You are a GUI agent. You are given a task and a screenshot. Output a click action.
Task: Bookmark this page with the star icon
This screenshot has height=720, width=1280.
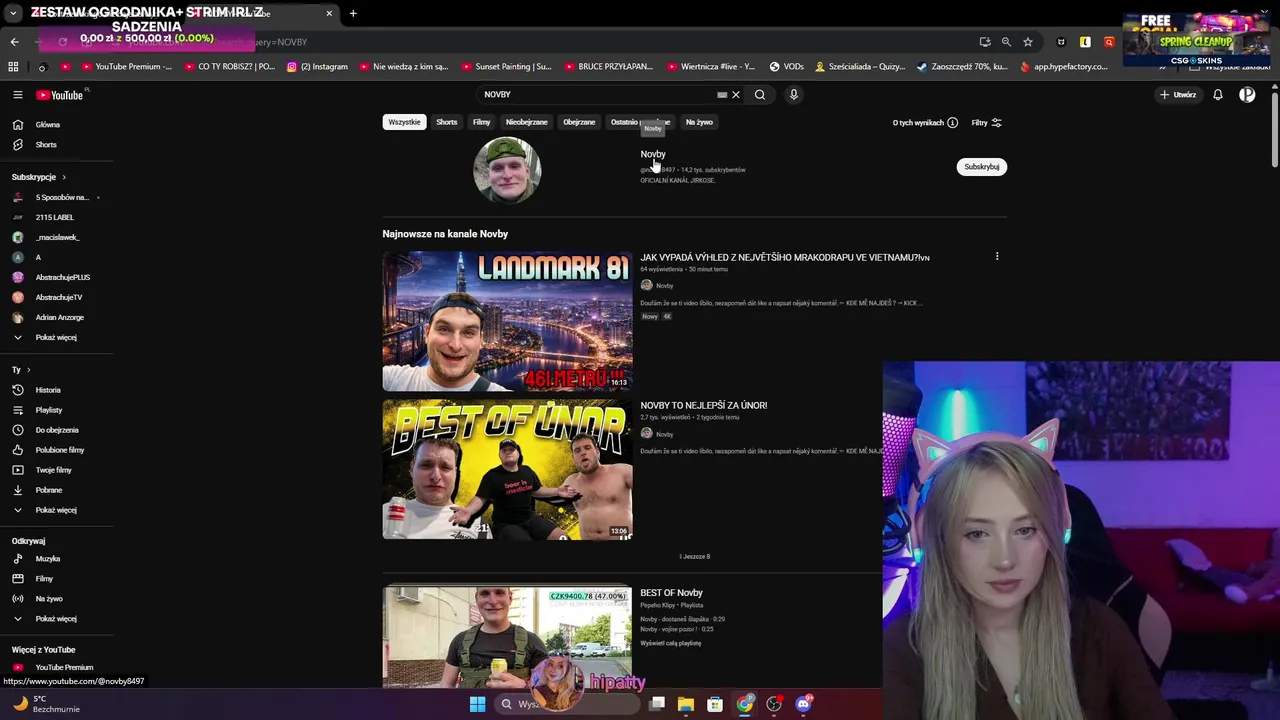(1027, 42)
